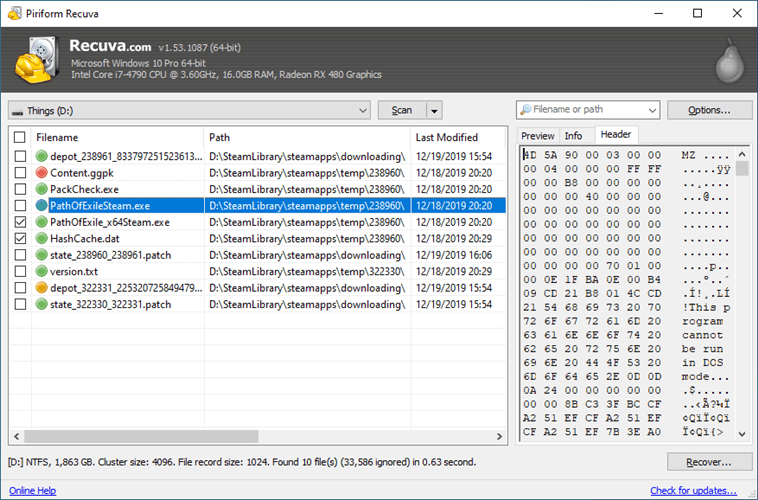Click the Recuva hard drive helmet logo
Screen dimensions: 758x500
point(37,60)
